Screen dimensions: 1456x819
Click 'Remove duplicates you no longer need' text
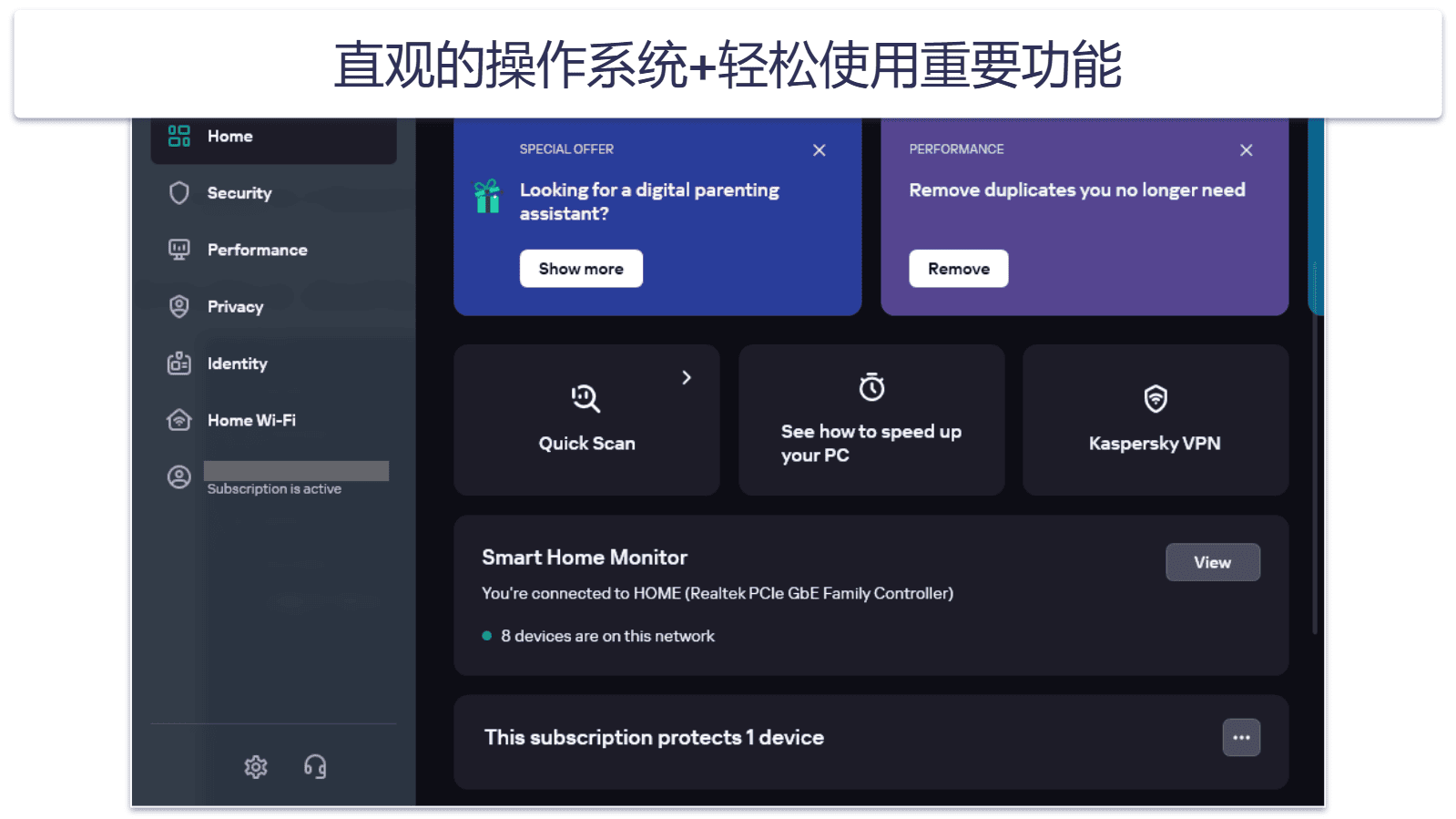1077,190
